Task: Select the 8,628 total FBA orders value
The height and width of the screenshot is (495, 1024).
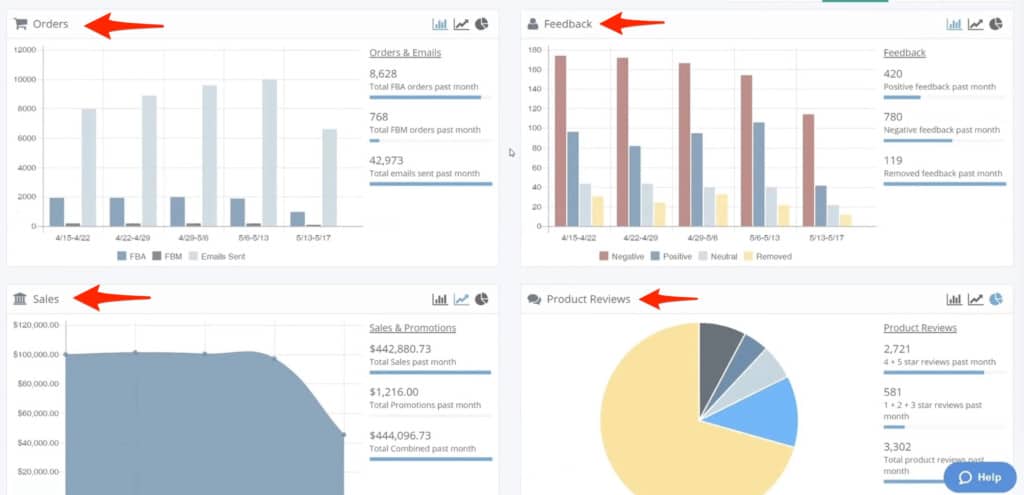Action: click(x=383, y=74)
